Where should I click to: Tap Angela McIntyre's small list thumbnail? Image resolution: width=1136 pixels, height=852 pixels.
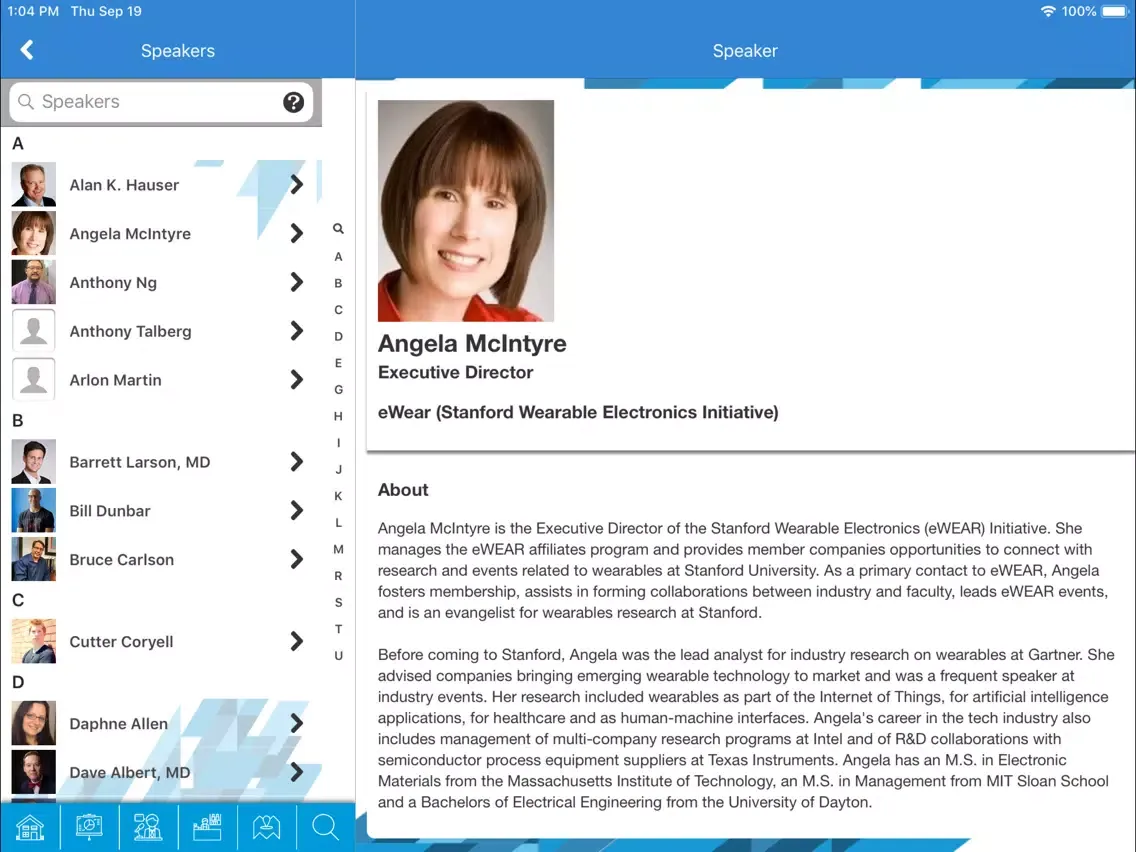33,233
